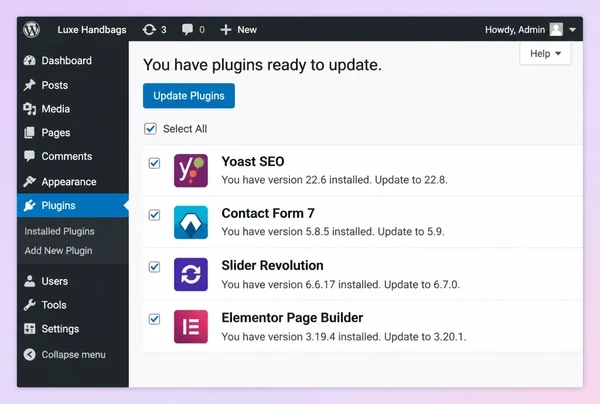Image resolution: width=600 pixels, height=404 pixels.
Task: Click the Update Plugins button
Action: pyautogui.click(x=189, y=96)
